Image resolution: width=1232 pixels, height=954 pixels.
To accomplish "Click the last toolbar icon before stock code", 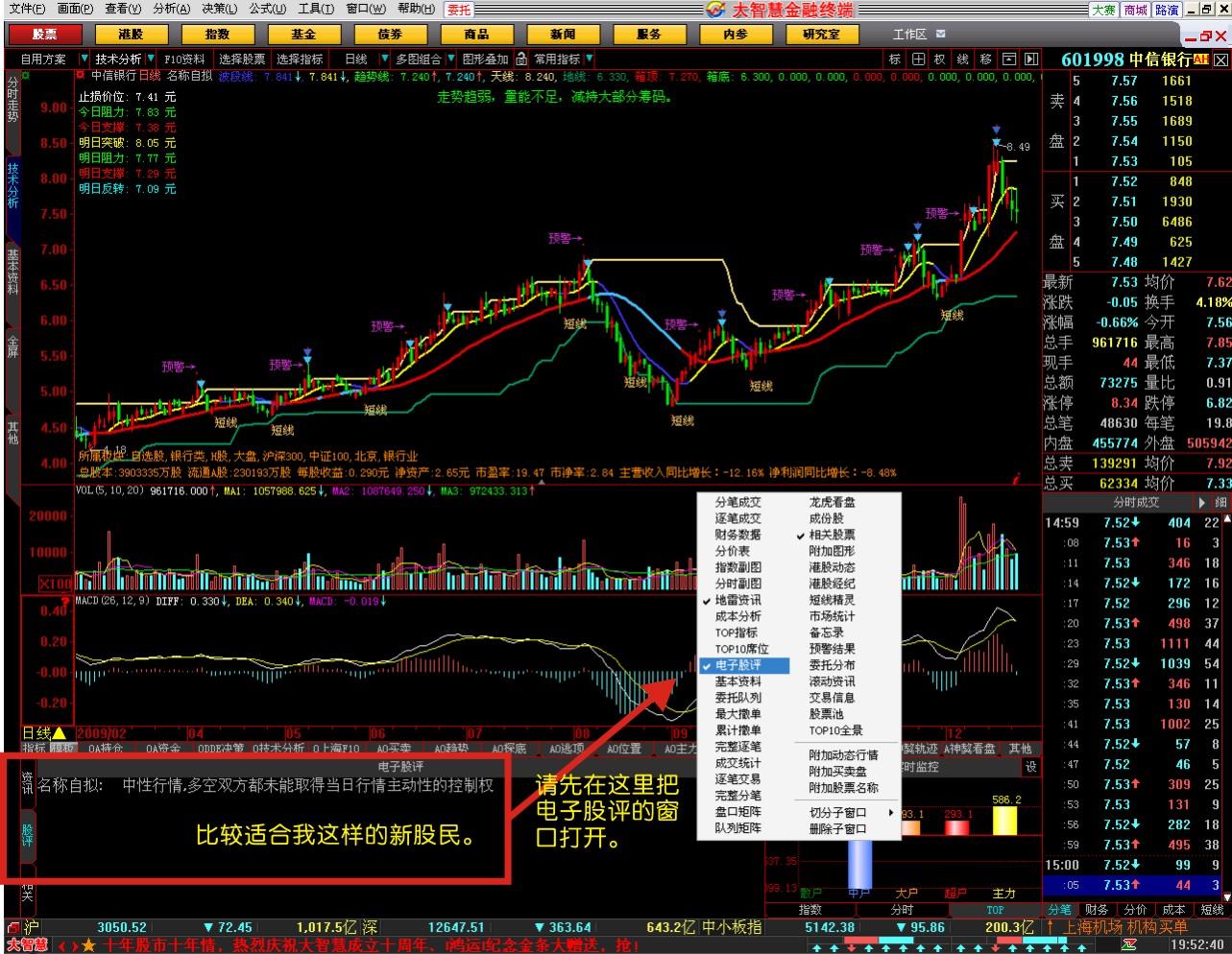I will (x=1031, y=59).
